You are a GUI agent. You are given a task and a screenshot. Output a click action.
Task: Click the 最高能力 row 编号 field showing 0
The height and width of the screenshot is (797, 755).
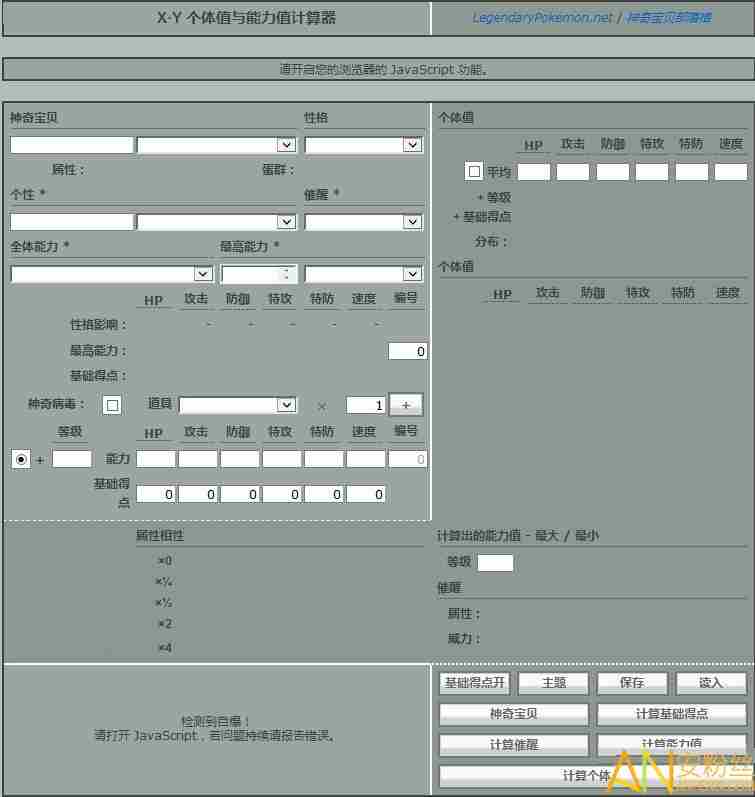[x=407, y=351]
